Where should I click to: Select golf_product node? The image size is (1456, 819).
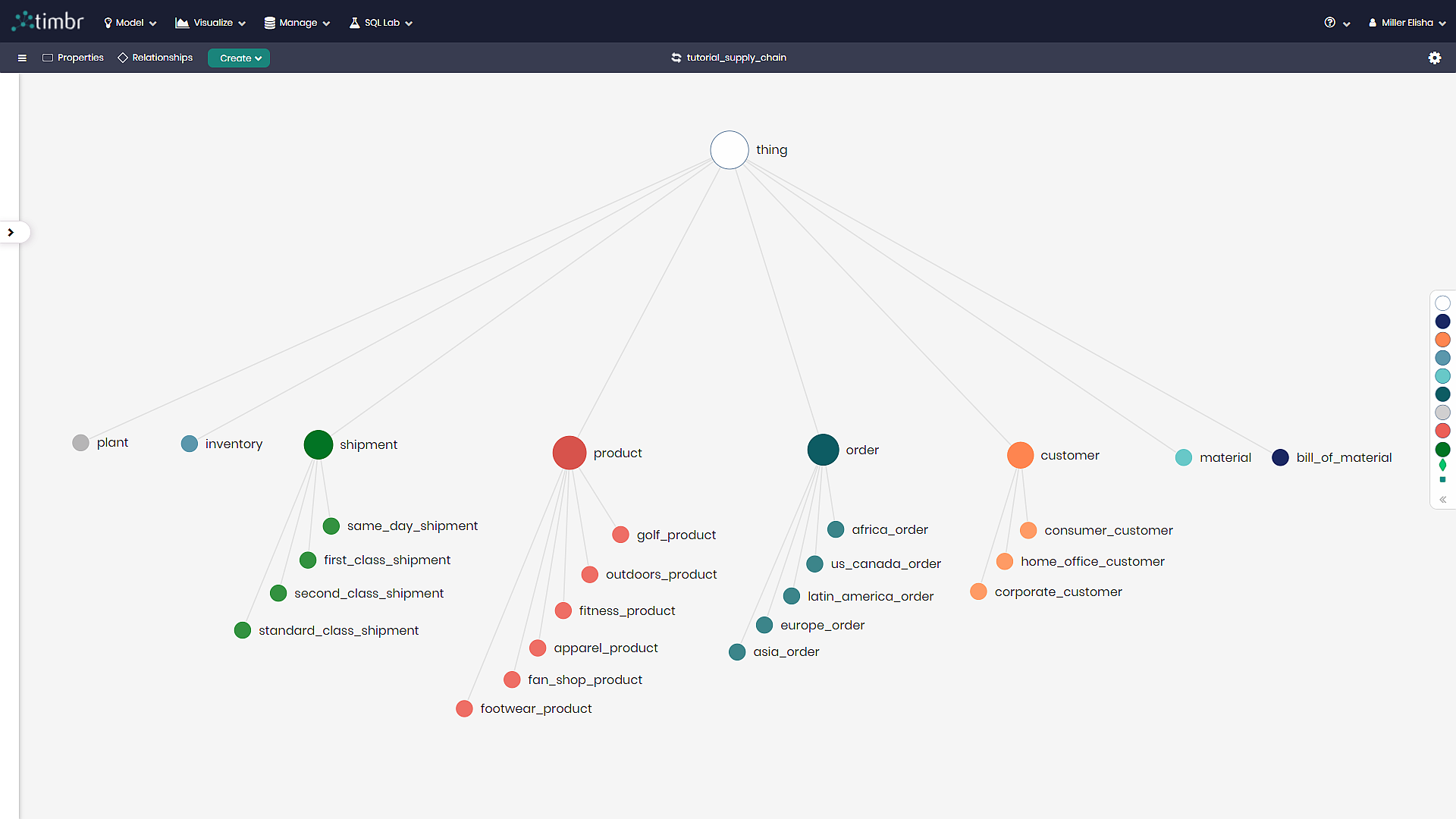[x=620, y=535]
